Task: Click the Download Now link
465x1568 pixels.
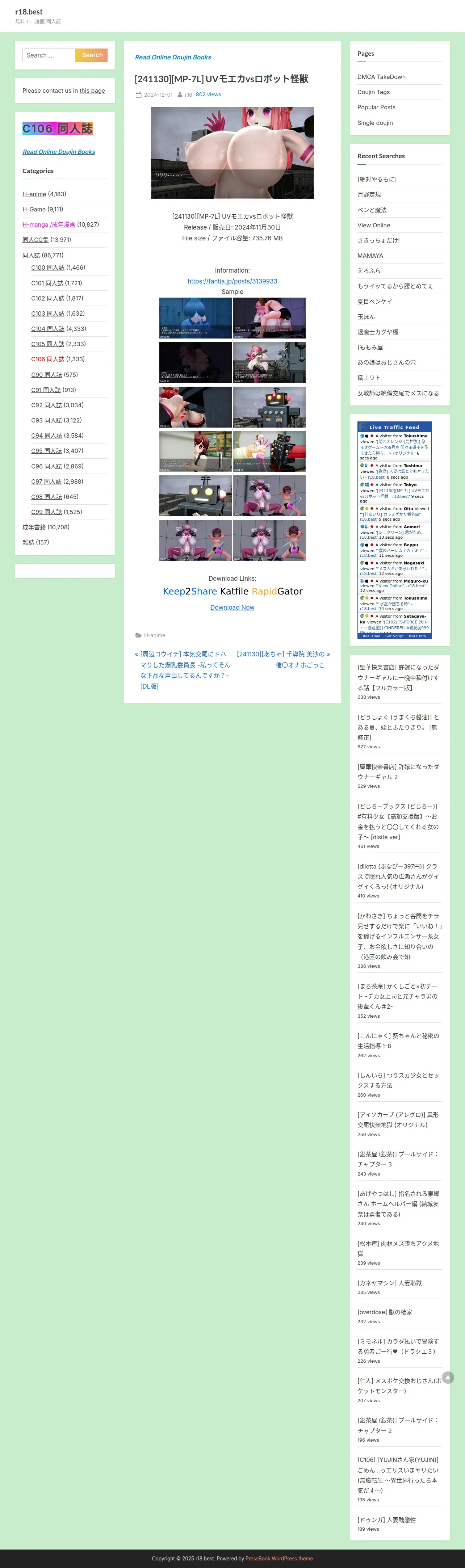Action: tap(232, 608)
